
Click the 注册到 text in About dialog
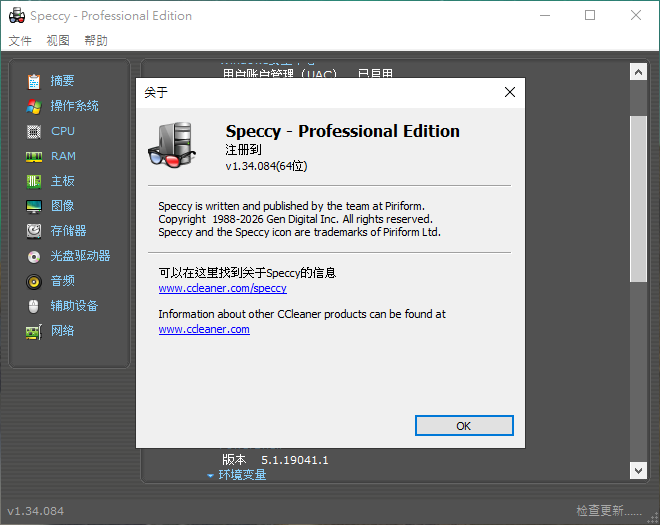[x=243, y=149]
